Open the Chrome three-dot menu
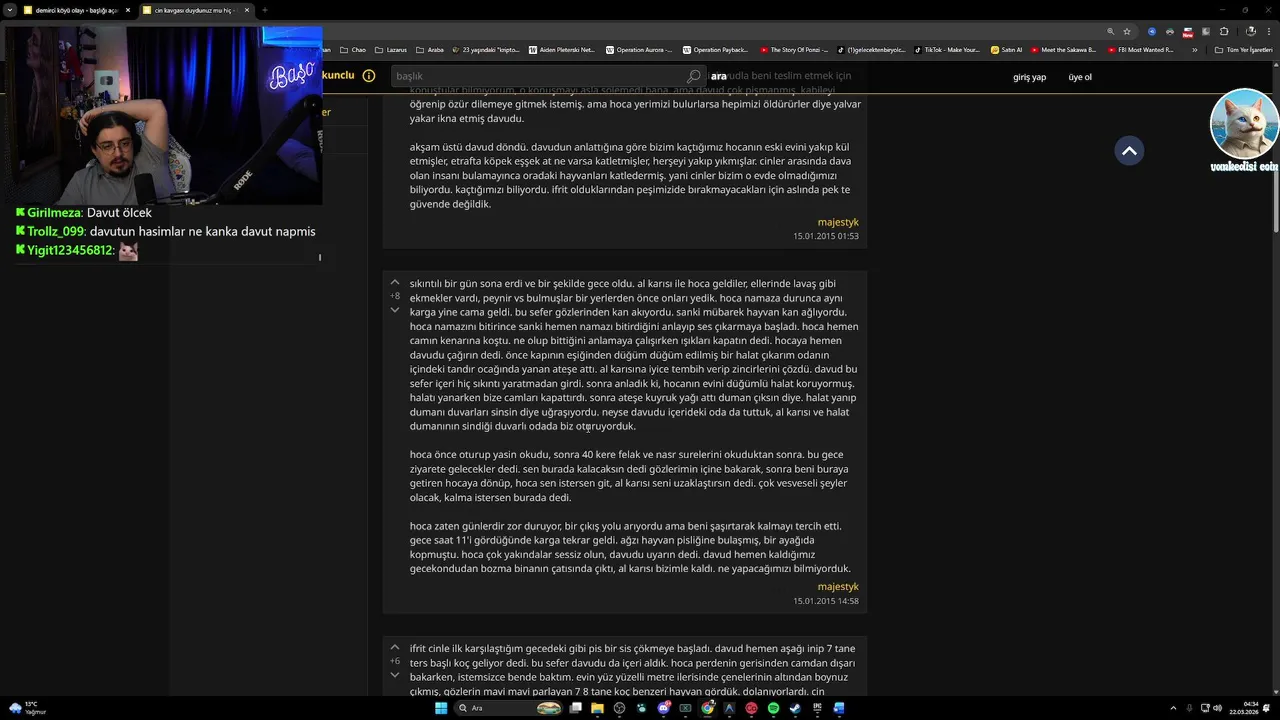 click(1269, 31)
